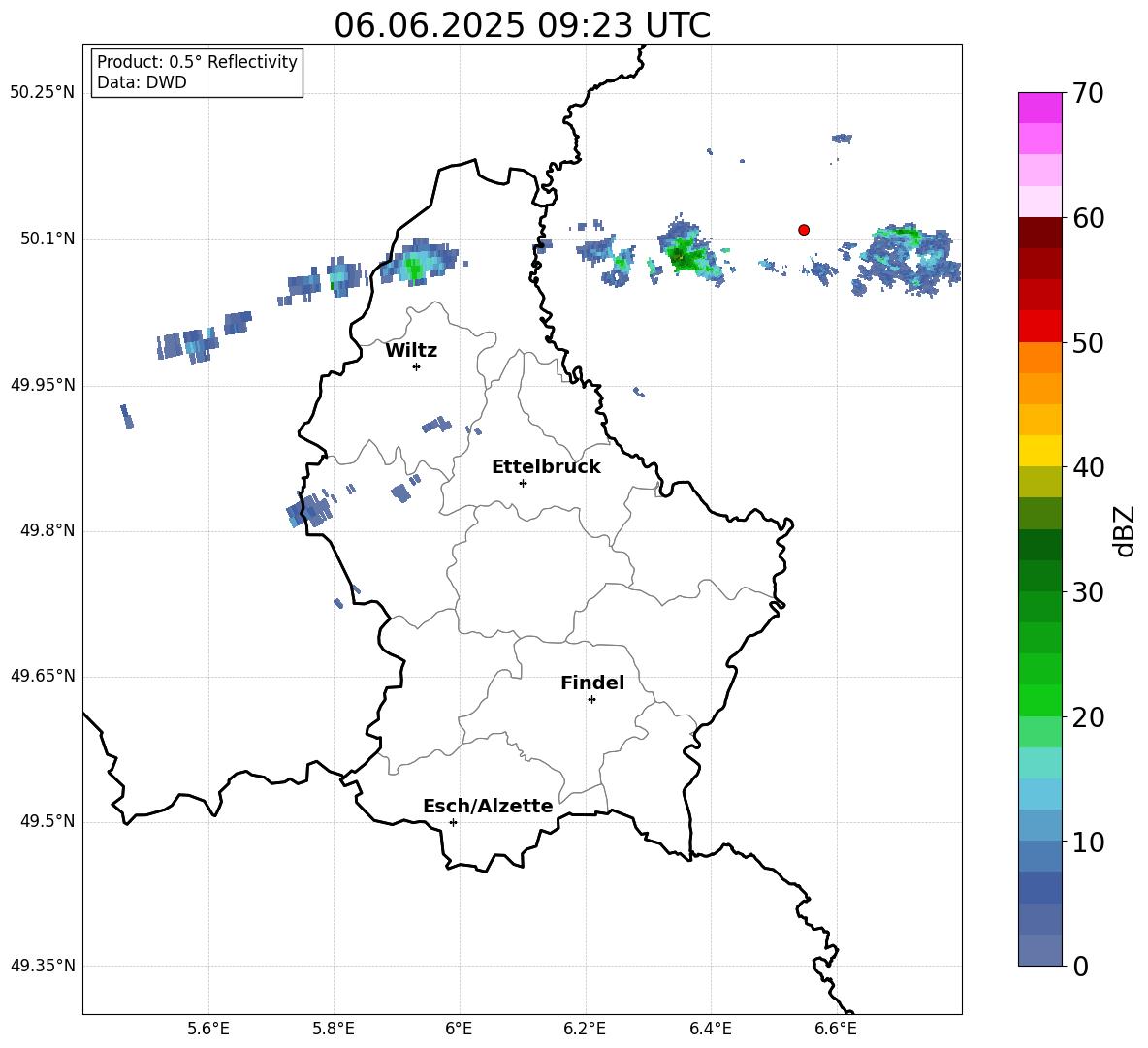Click the 60 tick on the colorbar
1148x1048 pixels.
pyautogui.click(x=1088, y=218)
